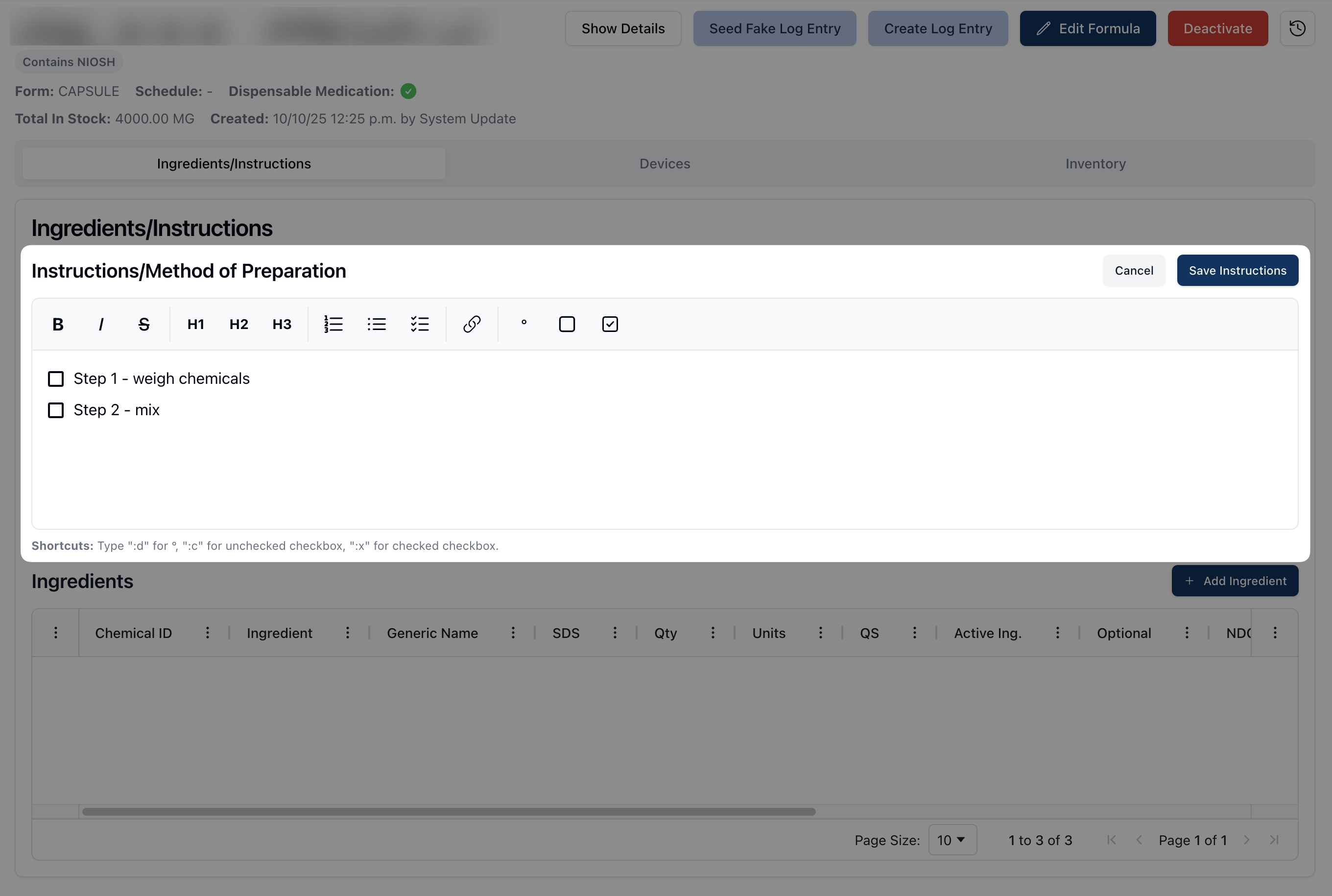This screenshot has height=896, width=1332.
Task: Insert unchecked checkbox symbol from toolbar
Action: (566, 324)
